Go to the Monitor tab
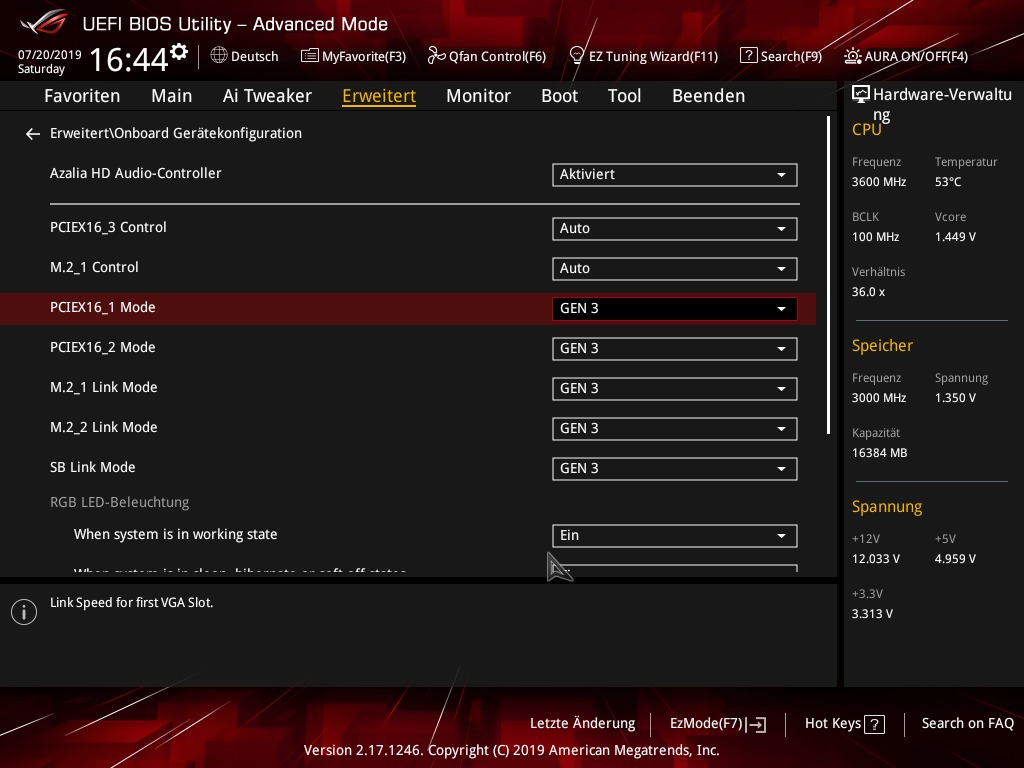Screen dimensions: 1024x768 pyautogui.click(x=478, y=96)
